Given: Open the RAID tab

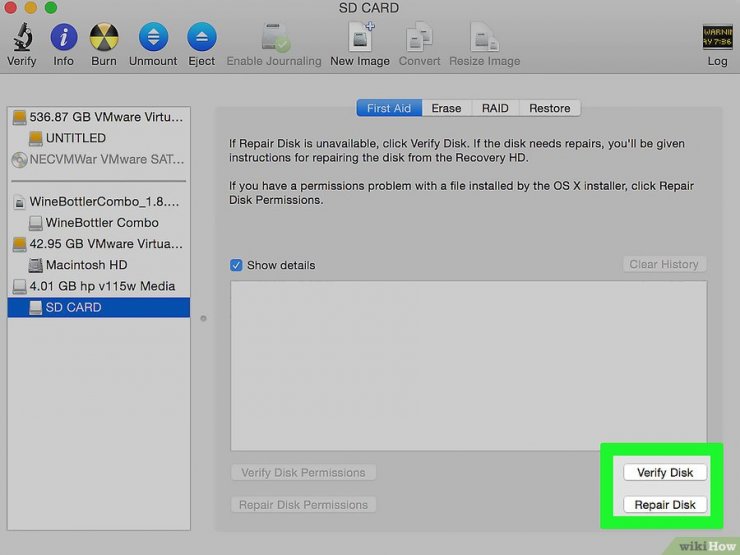Looking at the screenshot, I should (495, 108).
